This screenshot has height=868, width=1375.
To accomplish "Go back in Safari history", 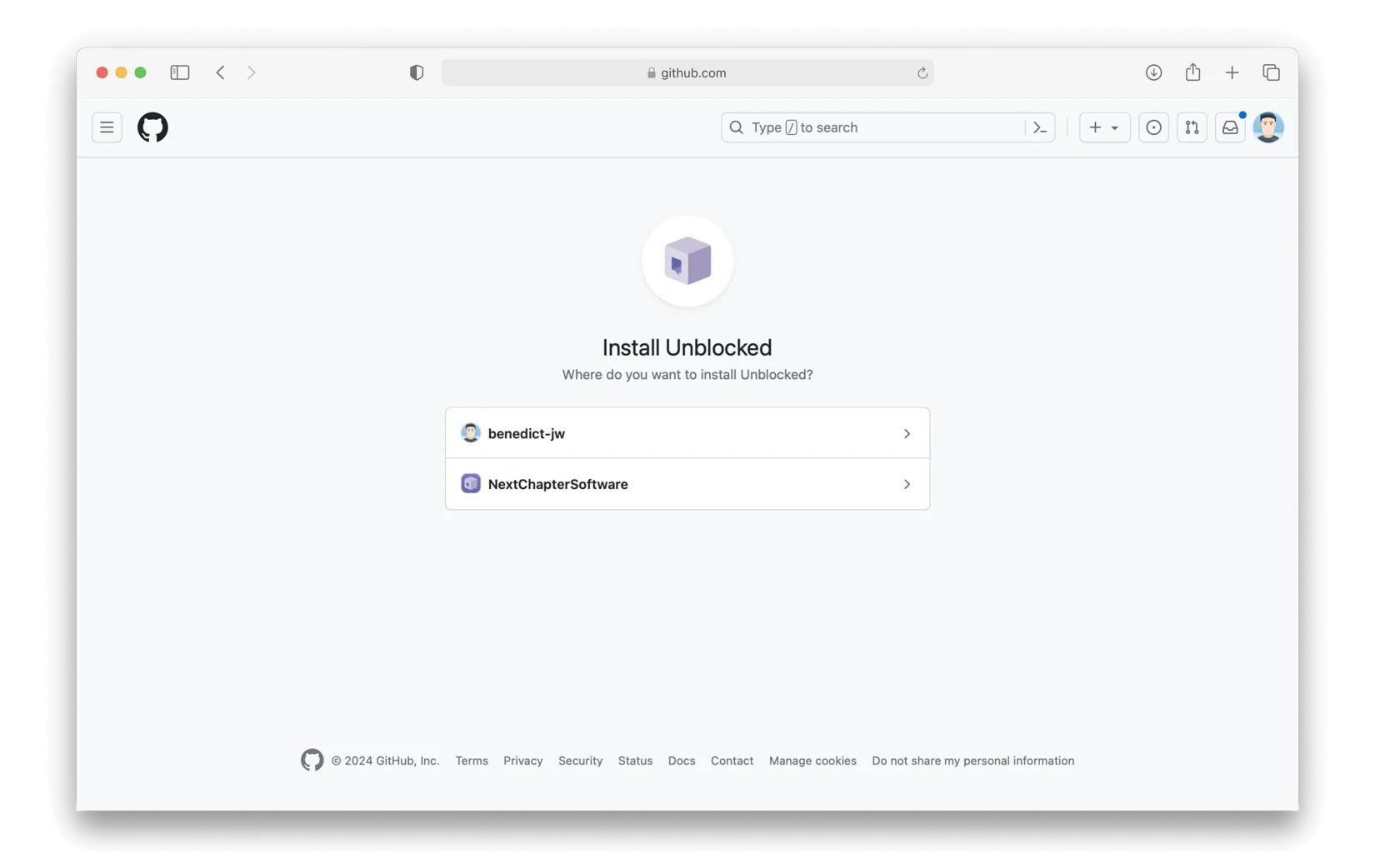I will [220, 72].
